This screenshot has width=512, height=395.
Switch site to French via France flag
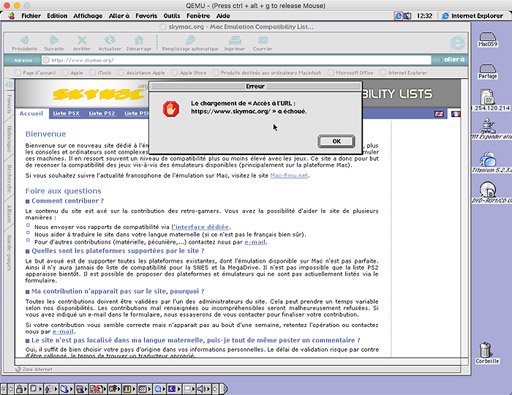click(456, 114)
